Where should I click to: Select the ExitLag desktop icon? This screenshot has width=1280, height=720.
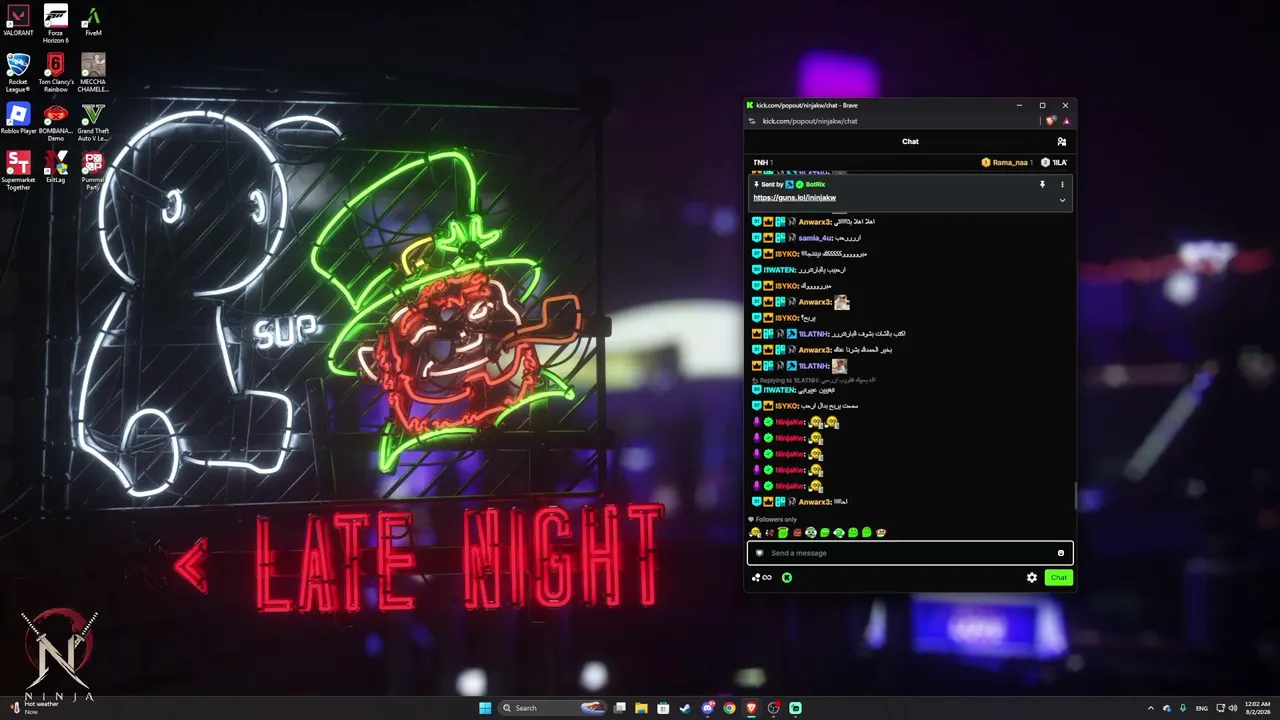click(56, 167)
